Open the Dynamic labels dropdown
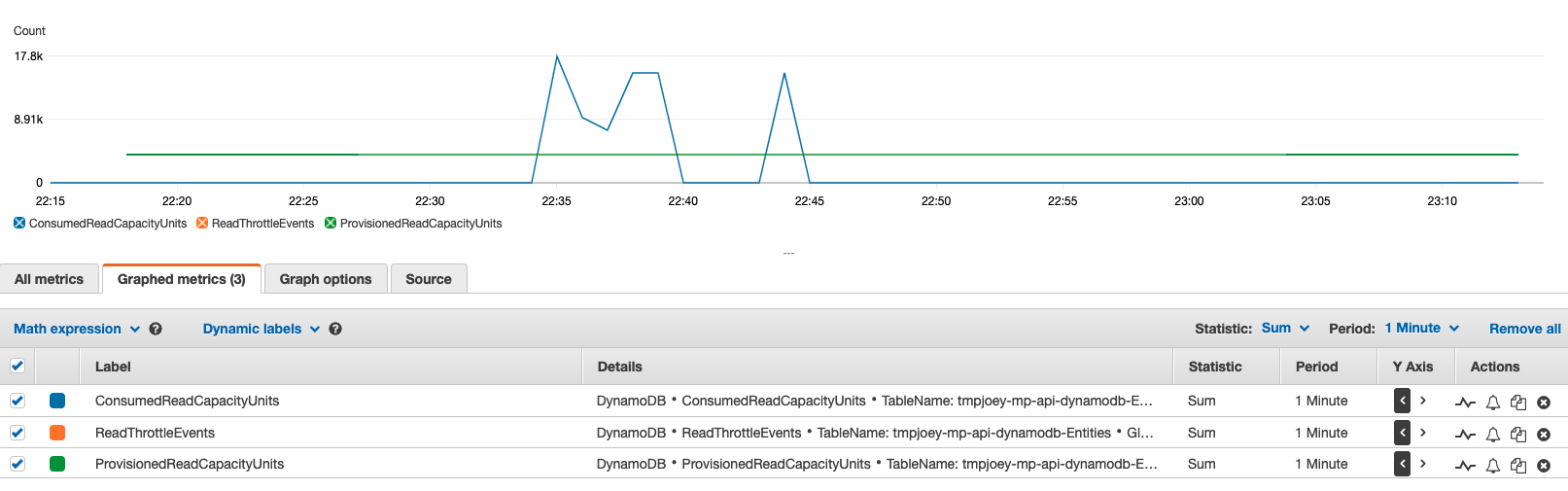Screen dimensions: 1568x491 261,329
